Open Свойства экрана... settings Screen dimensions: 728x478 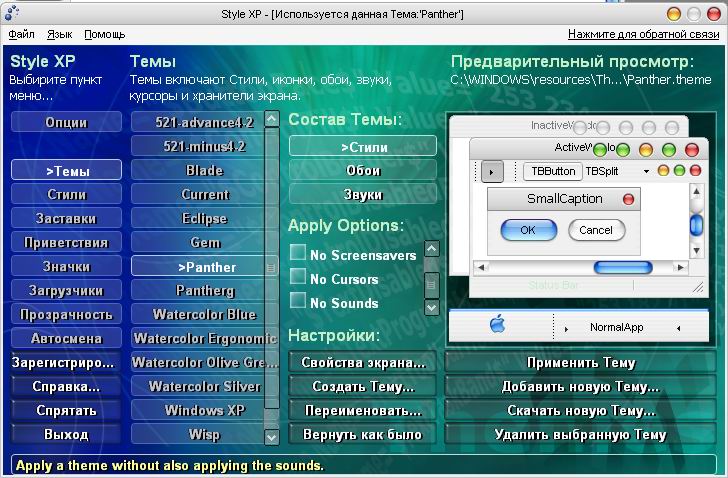(363, 362)
